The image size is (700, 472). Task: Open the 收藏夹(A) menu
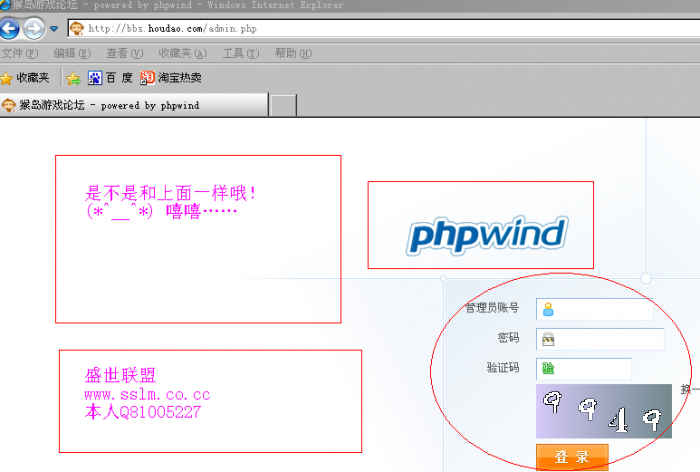coord(183,54)
